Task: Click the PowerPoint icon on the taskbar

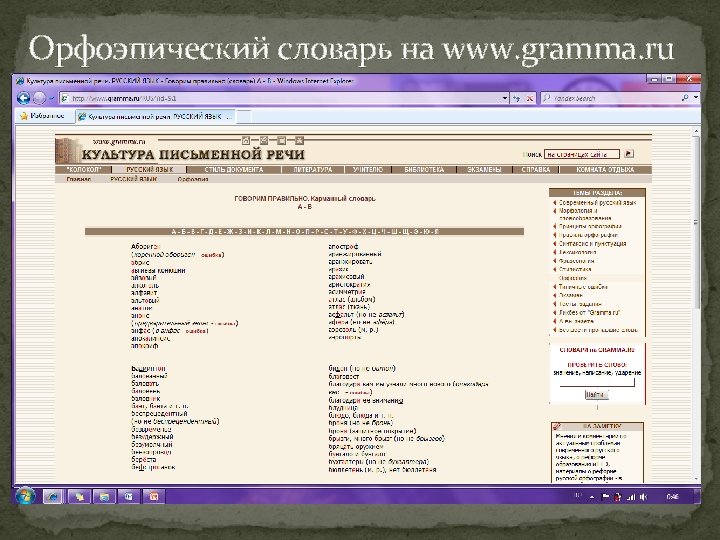Action: coord(154,496)
